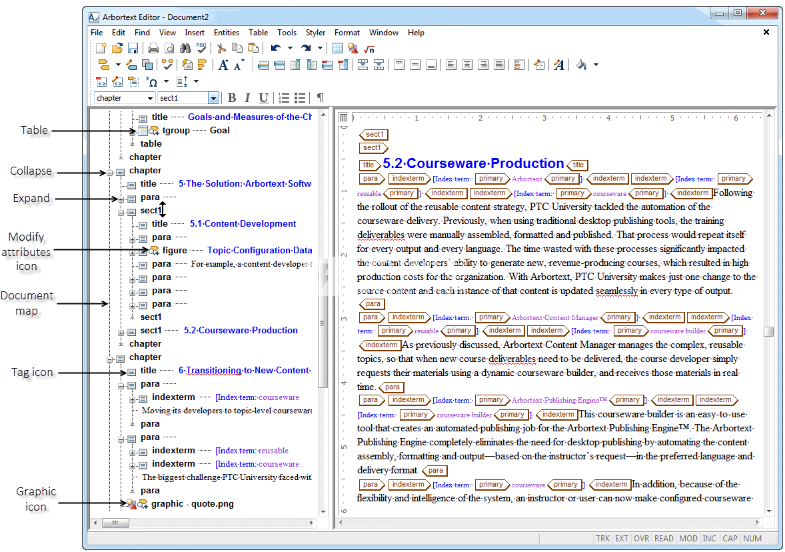Expand sect1 5.2 Courseware Production node
This screenshot has height=552, width=785.
point(121,332)
